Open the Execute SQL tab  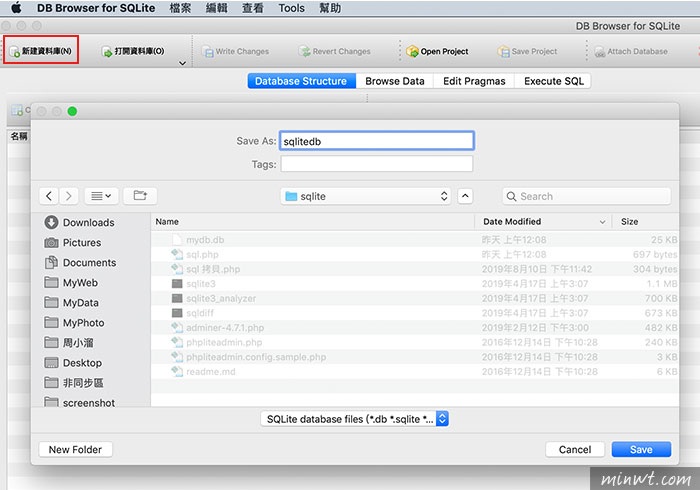pyautogui.click(x=554, y=81)
